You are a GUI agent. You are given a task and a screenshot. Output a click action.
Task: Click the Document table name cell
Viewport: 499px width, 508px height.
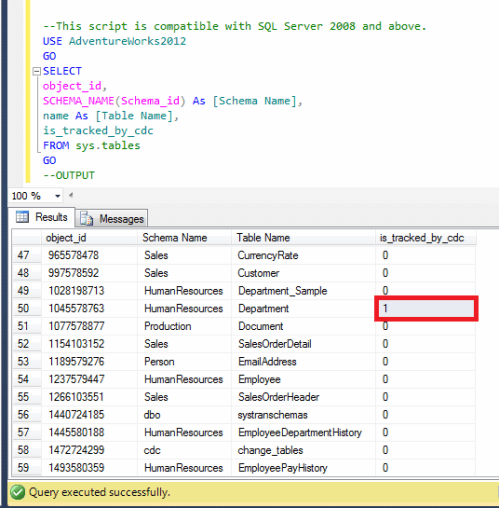coord(303,326)
